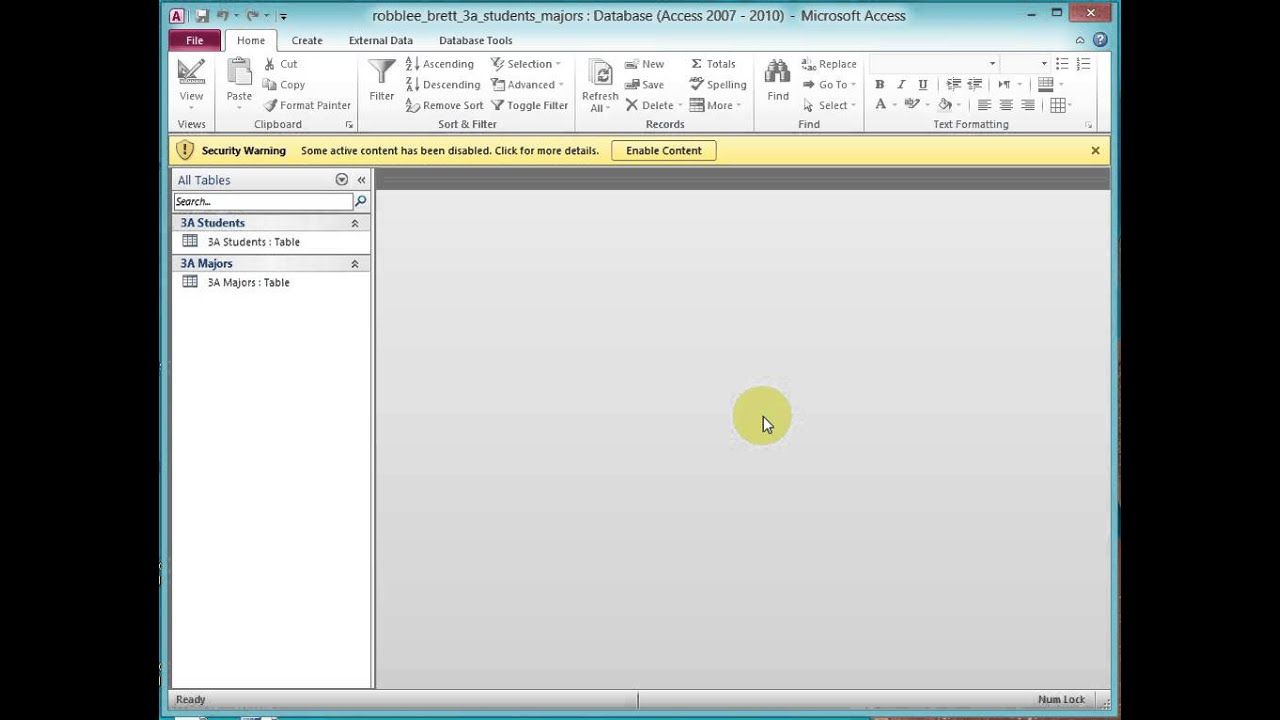Toggle center text alignment
The height and width of the screenshot is (720, 1280).
pos(1006,105)
